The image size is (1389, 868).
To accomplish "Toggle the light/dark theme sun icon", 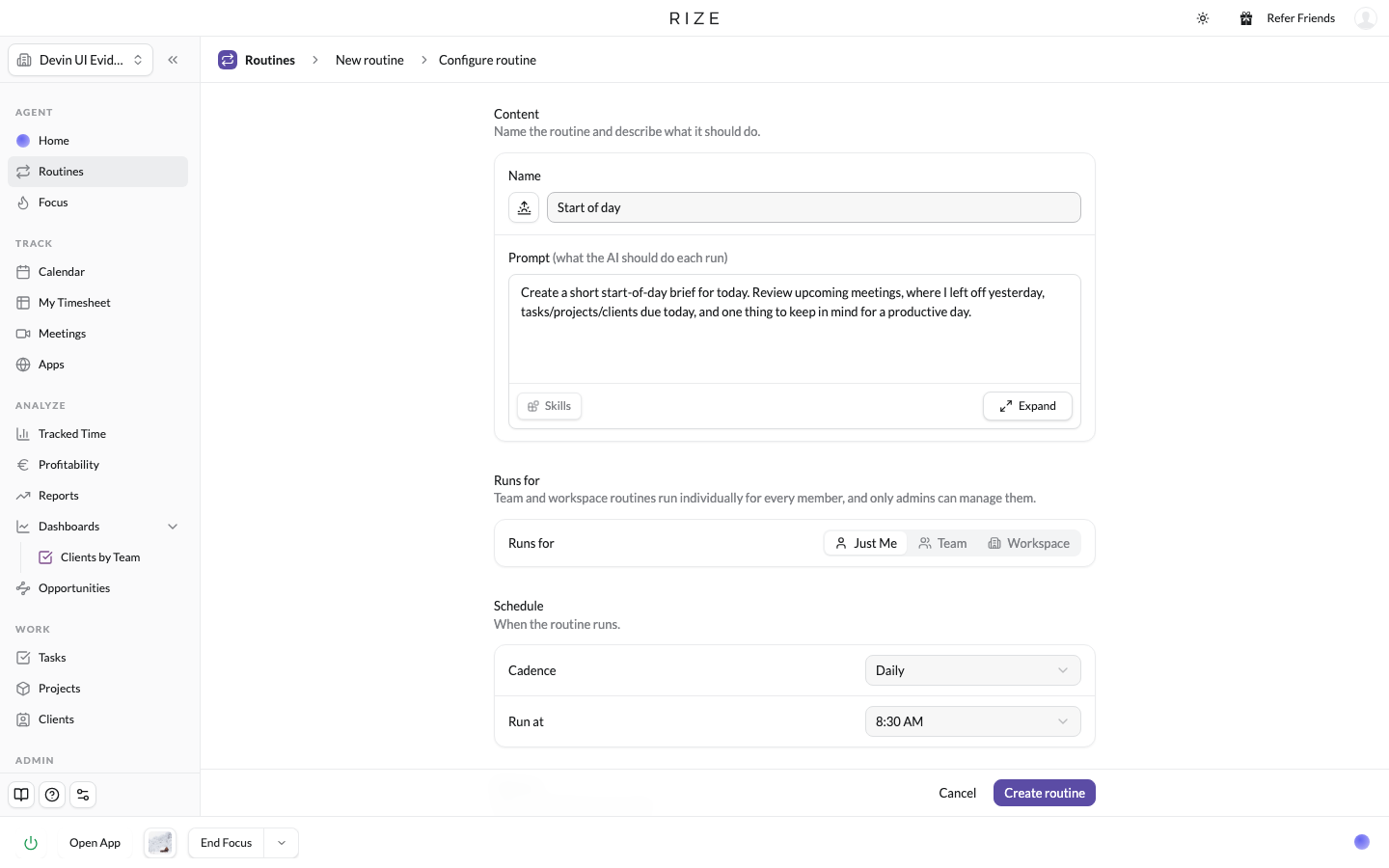I will coord(1203,18).
